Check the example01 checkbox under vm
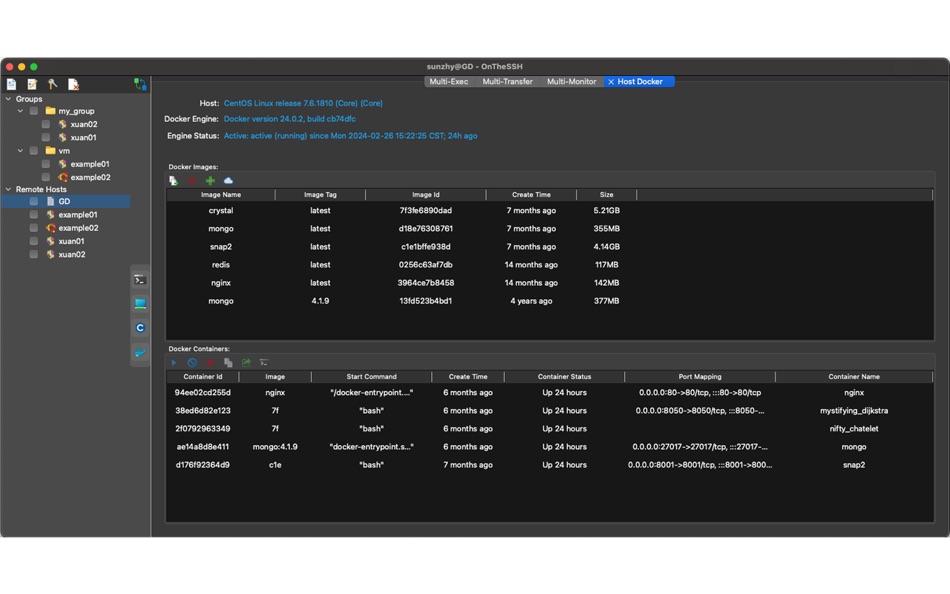The height and width of the screenshot is (594, 950). click(x=46, y=164)
